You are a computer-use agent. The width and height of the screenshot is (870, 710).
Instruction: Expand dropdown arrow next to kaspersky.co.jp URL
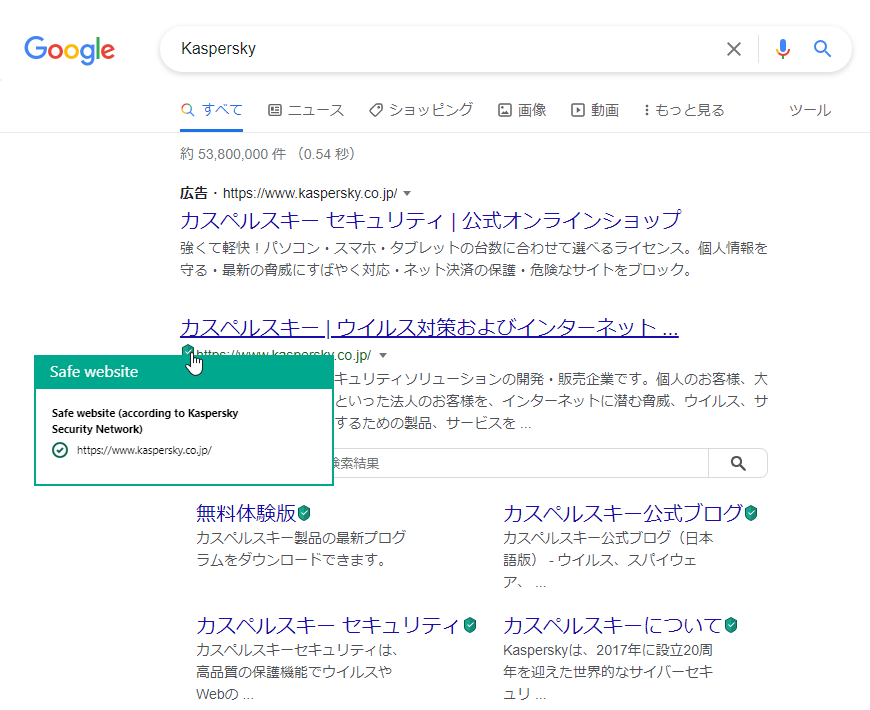click(x=383, y=356)
